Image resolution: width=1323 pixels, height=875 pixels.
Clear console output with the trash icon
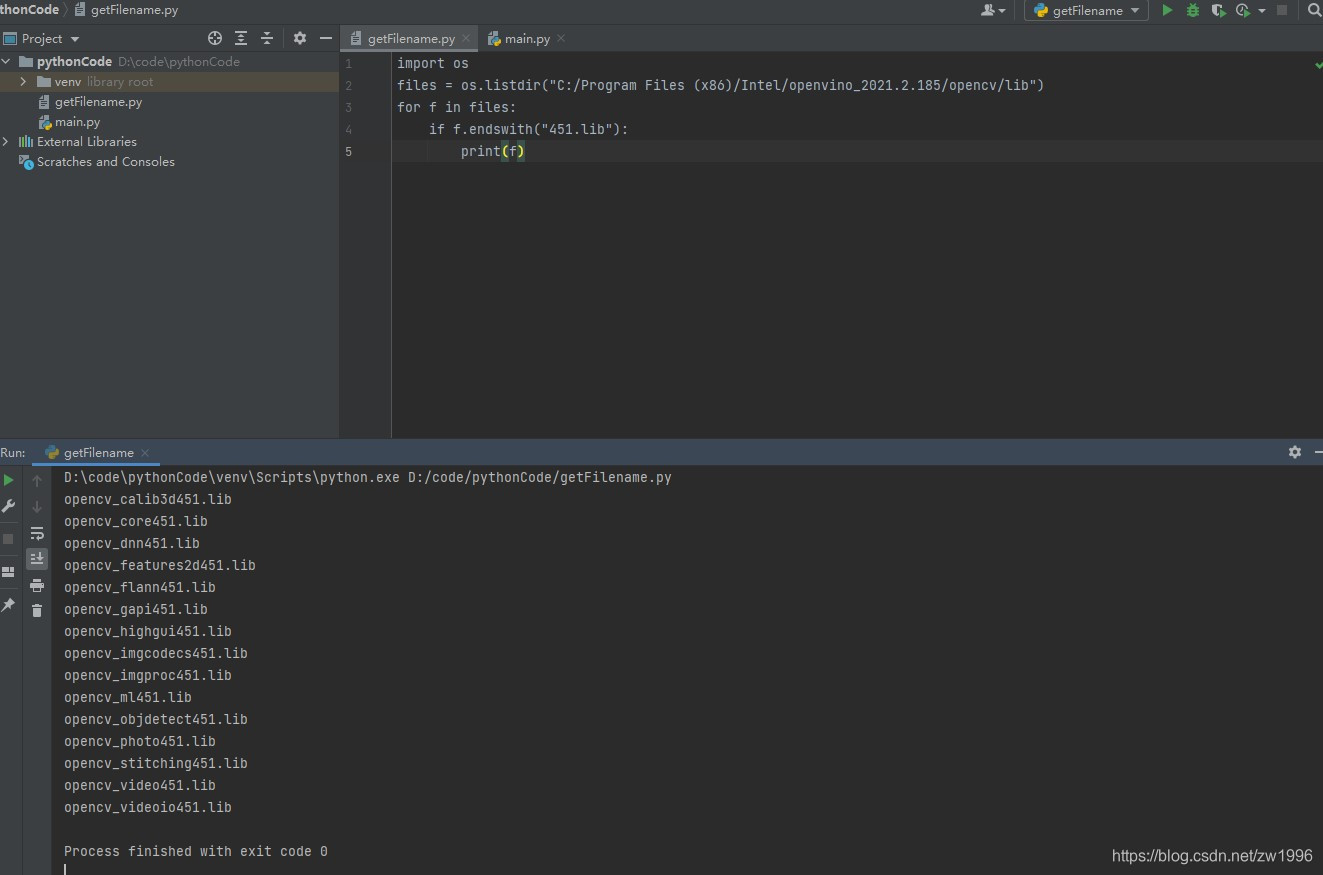click(37, 610)
